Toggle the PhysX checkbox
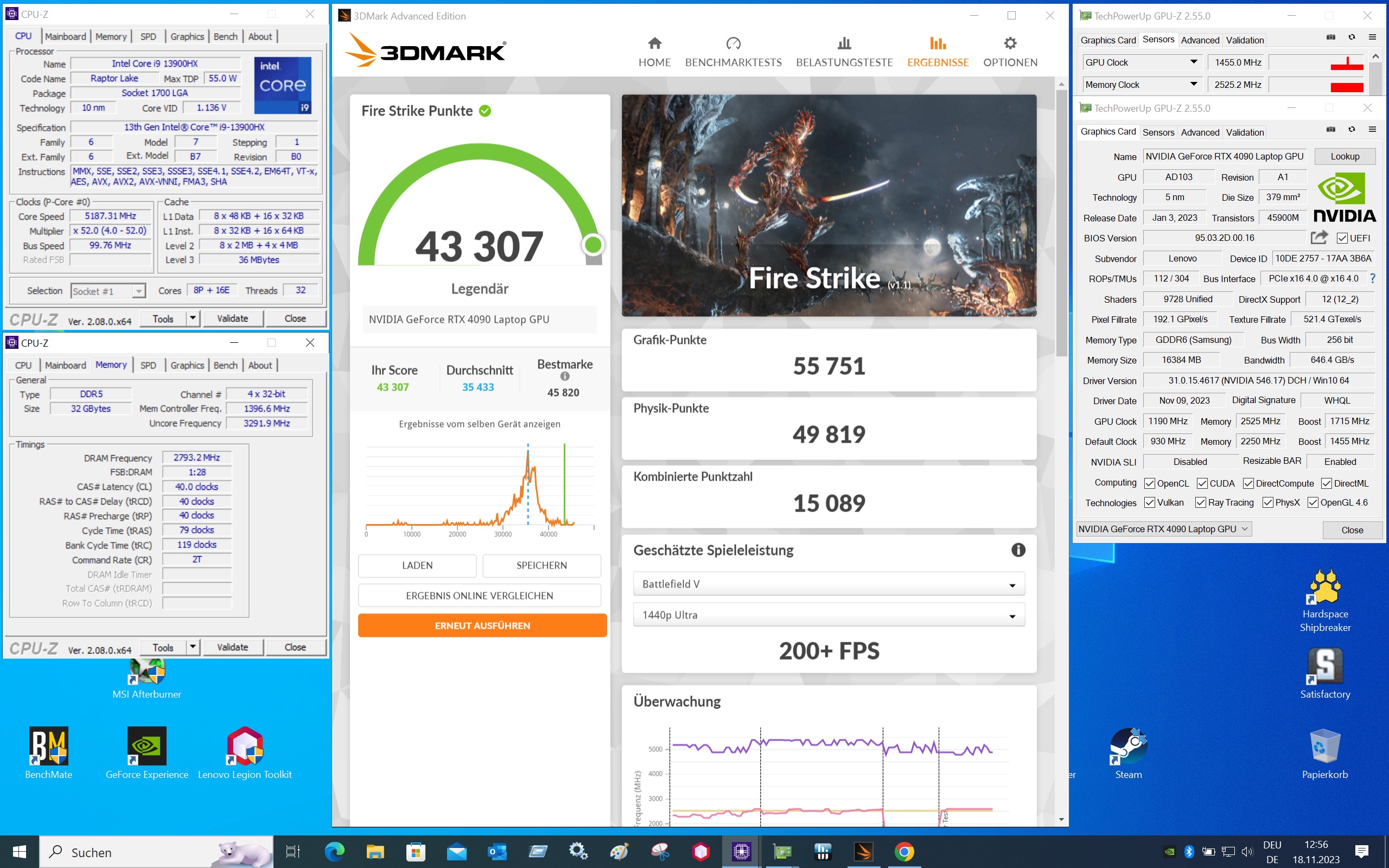The width and height of the screenshot is (1389, 868). pos(1268,502)
